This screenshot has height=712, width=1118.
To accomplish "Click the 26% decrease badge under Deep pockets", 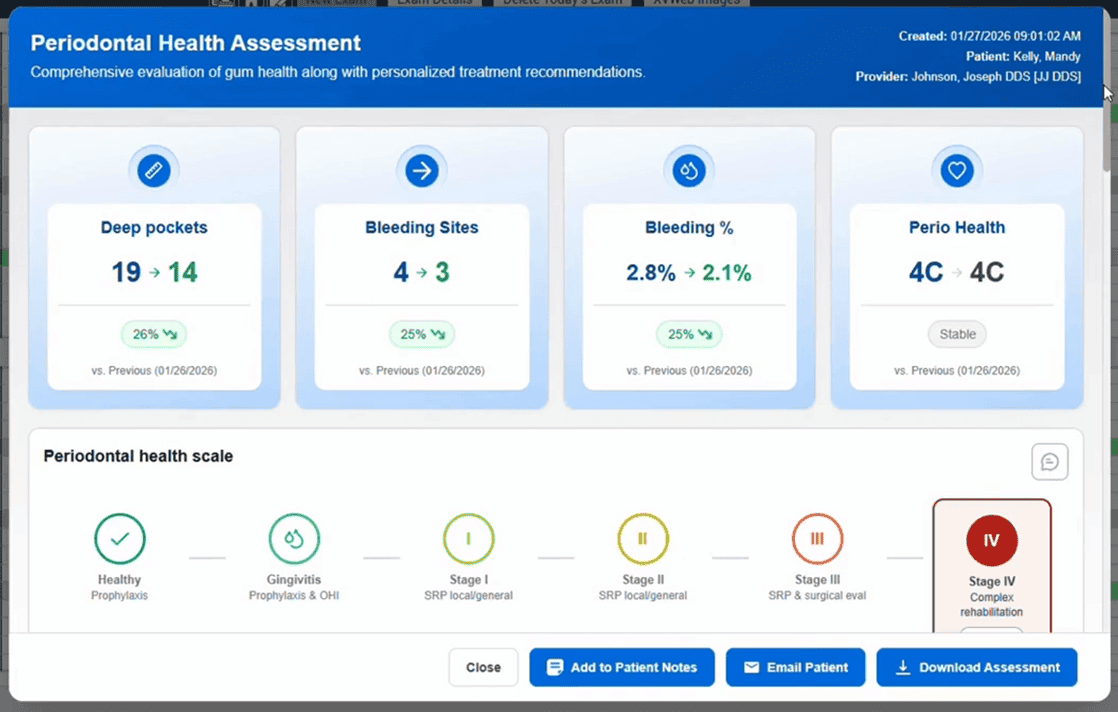I will tap(154, 334).
